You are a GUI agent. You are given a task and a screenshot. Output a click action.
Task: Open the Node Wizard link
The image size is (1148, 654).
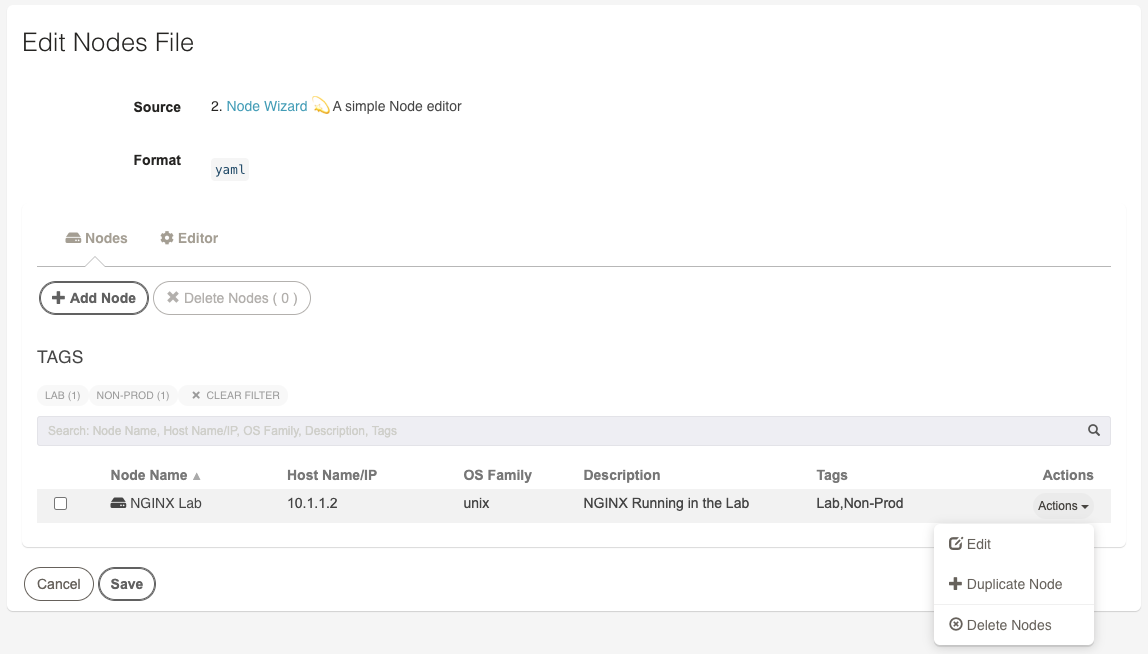tap(266, 106)
